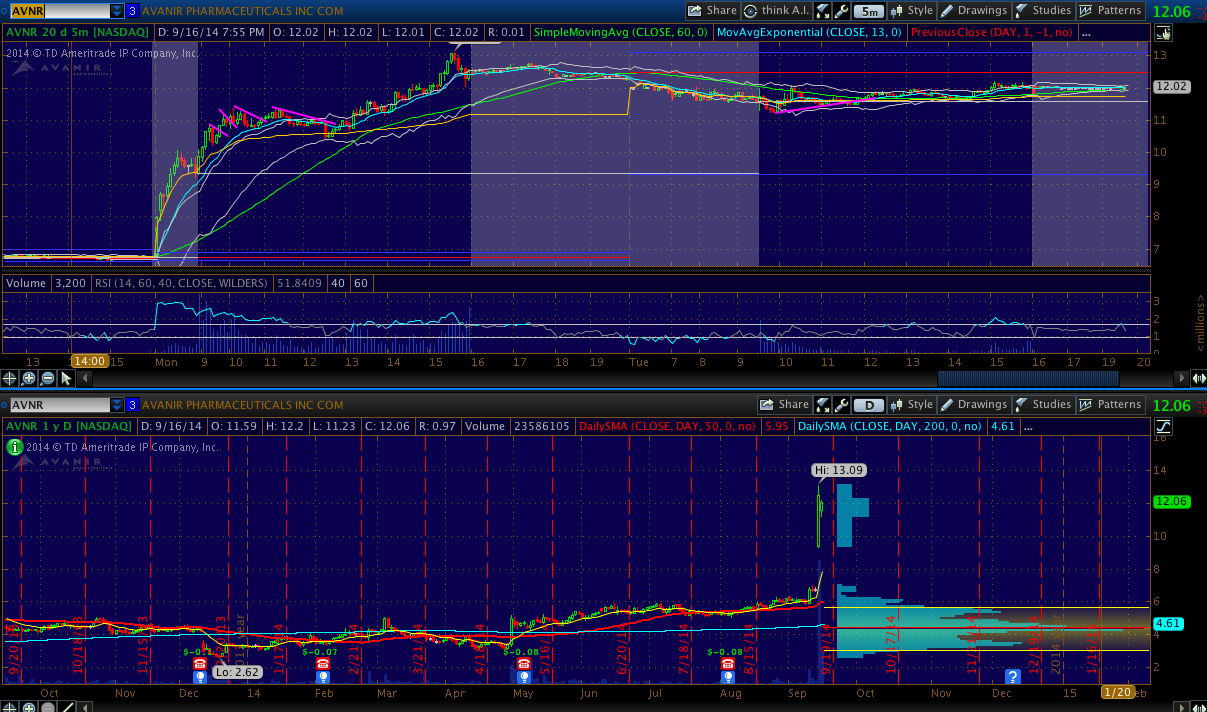Expand hidden studies via the ellipsis in top chart
1207x712 pixels.
[x=1087, y=32]
